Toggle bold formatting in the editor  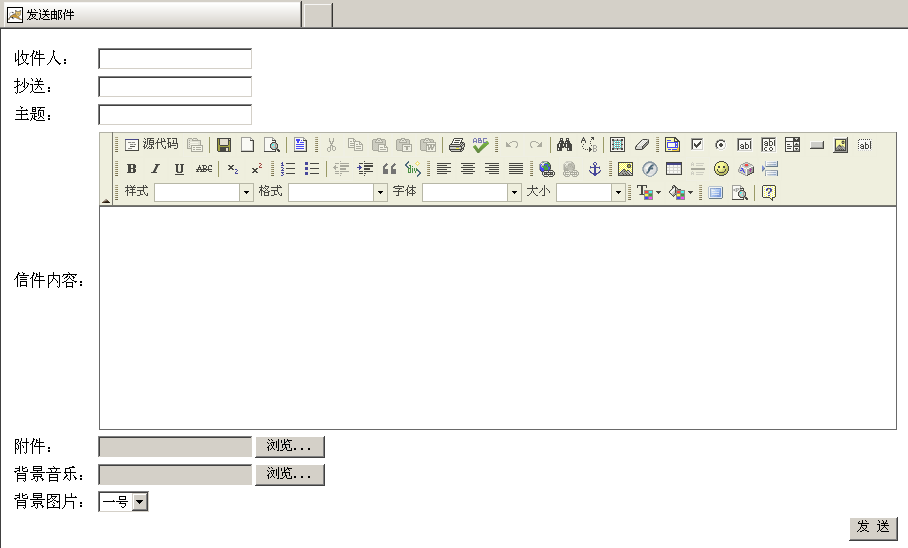132,169
